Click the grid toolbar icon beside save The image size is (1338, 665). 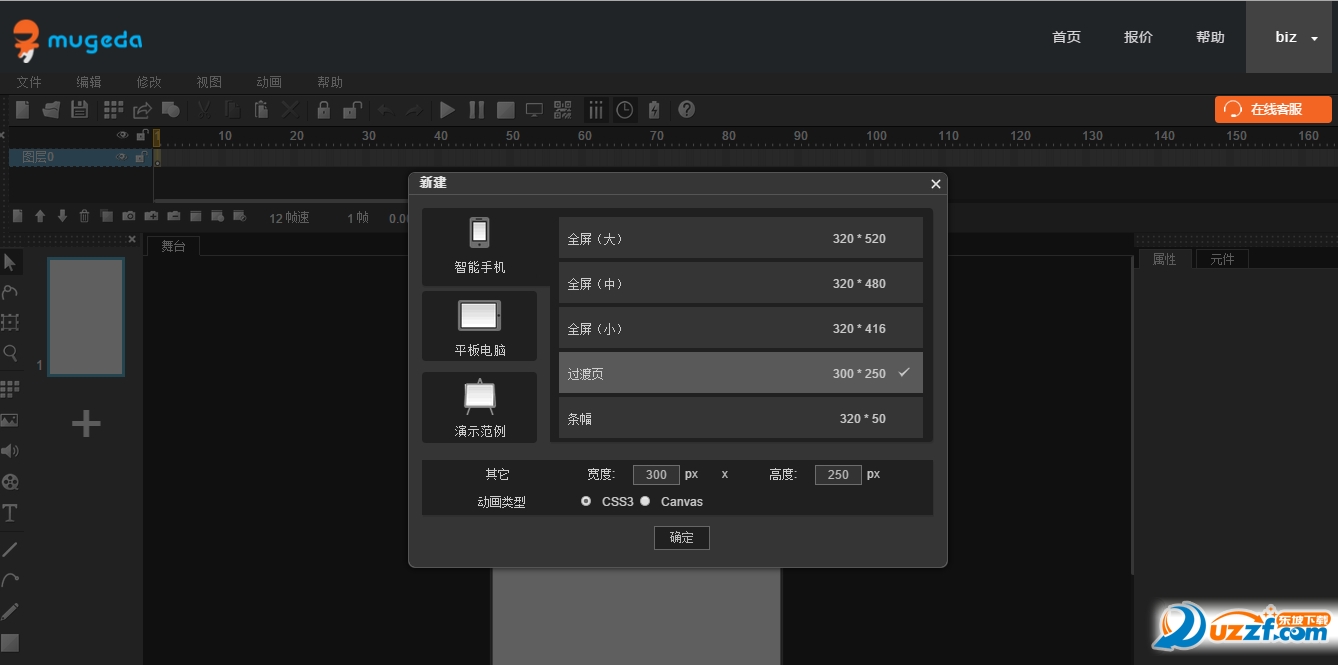point(113,110)
